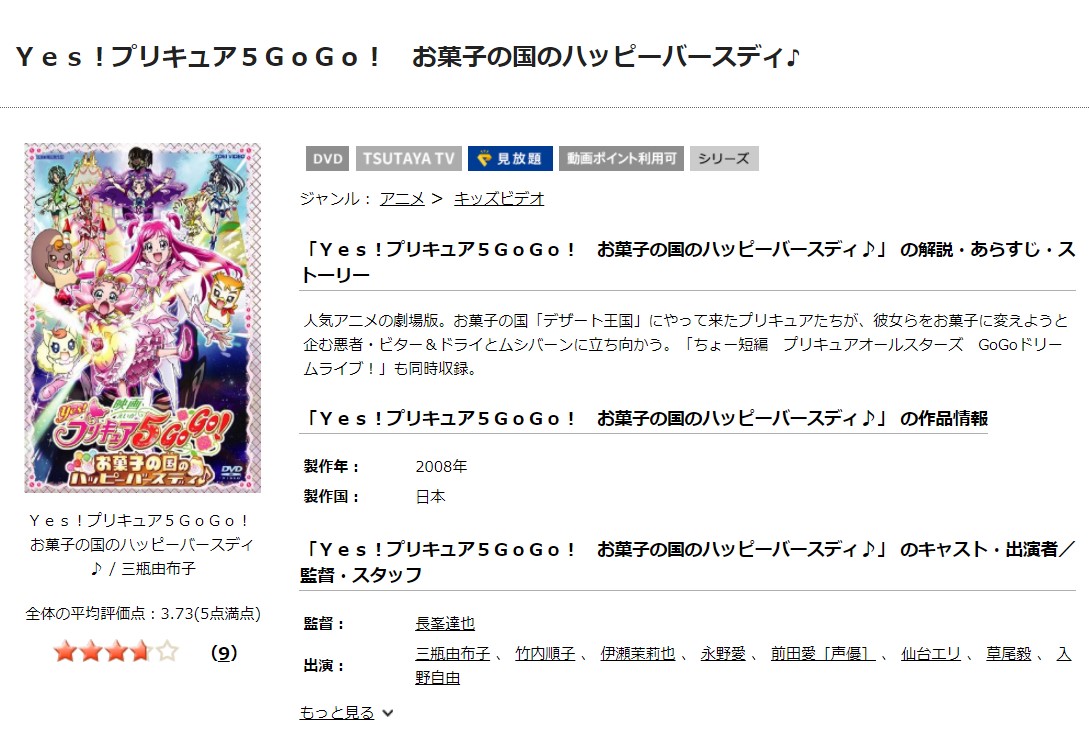
Task: Select the 見放題 crown badge
Action: click(510, 158)
